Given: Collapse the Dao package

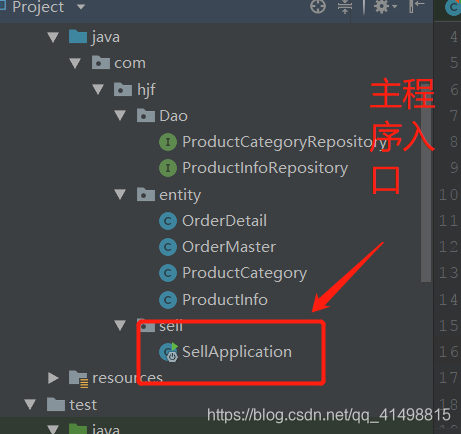Looking at the screenshot, I should click(x=120, y=116).
